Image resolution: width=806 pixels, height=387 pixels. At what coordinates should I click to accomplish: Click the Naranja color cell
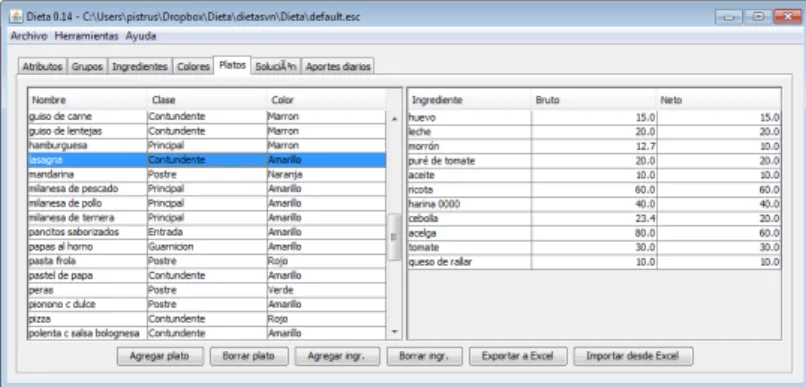[326, 174]
